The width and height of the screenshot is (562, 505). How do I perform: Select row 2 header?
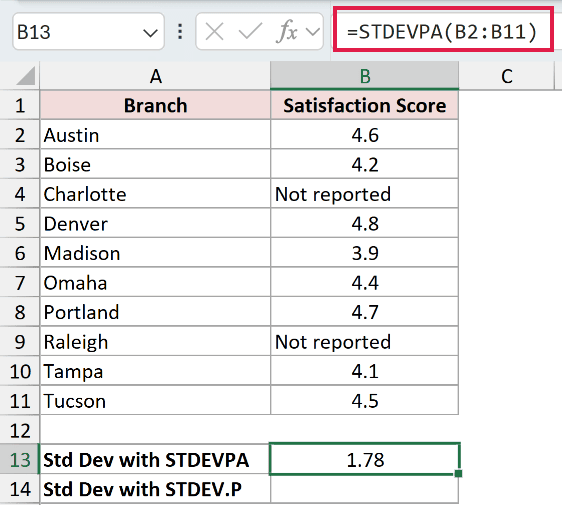pos(20,135)
